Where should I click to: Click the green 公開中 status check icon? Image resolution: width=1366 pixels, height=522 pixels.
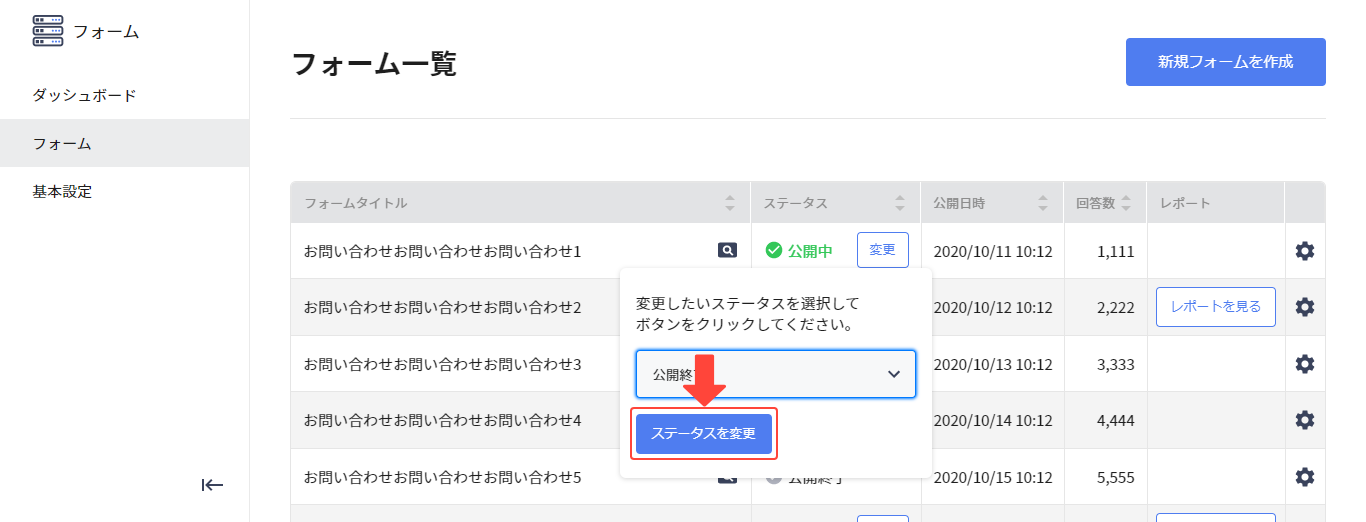click(774, 251)
